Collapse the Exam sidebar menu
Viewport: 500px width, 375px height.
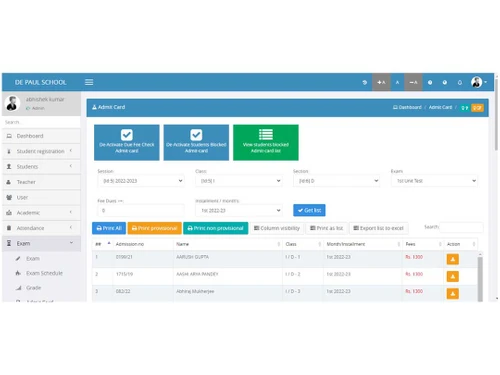(x=41, y=243)
